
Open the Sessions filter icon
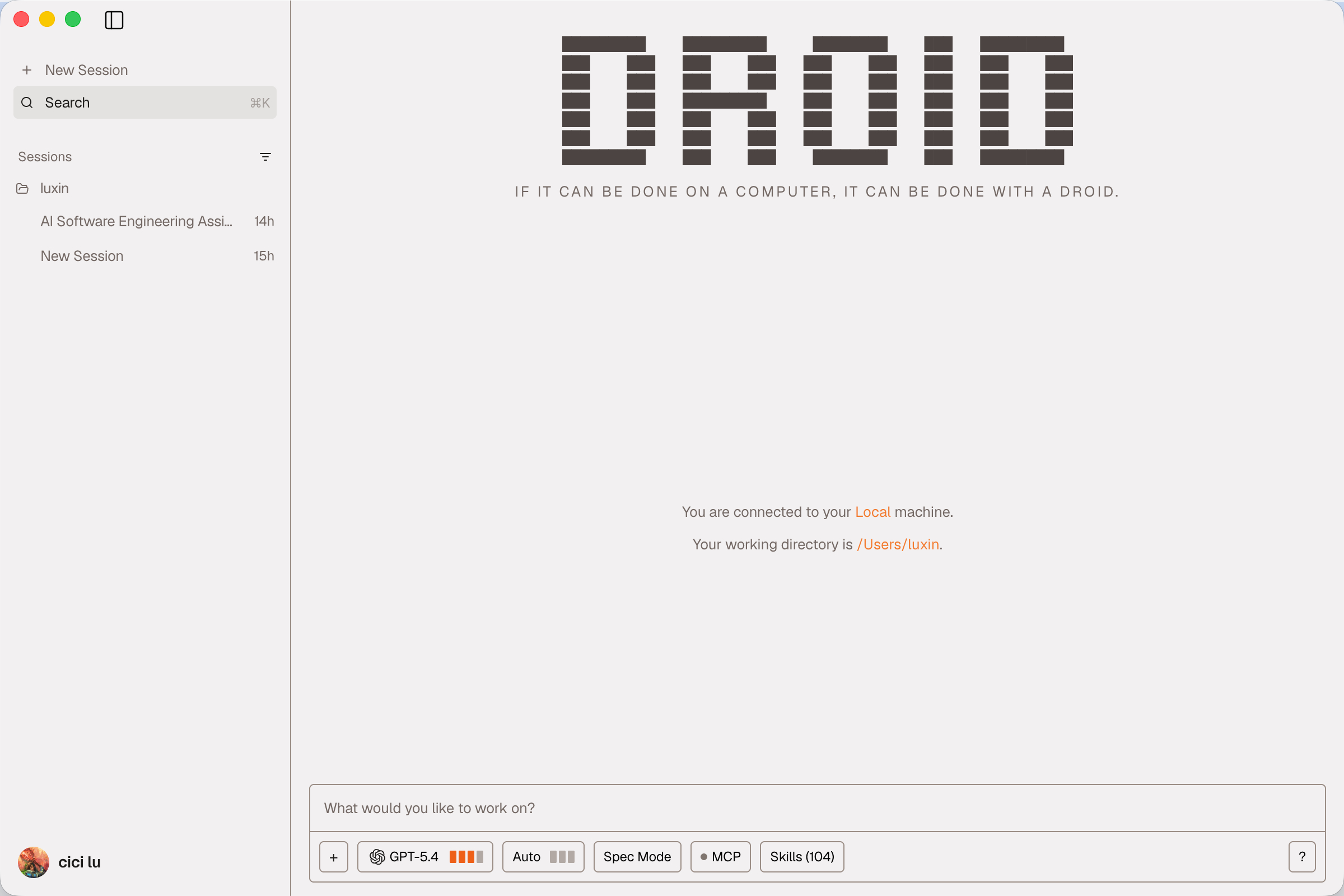pyautogui.click(x=265, y=157)
